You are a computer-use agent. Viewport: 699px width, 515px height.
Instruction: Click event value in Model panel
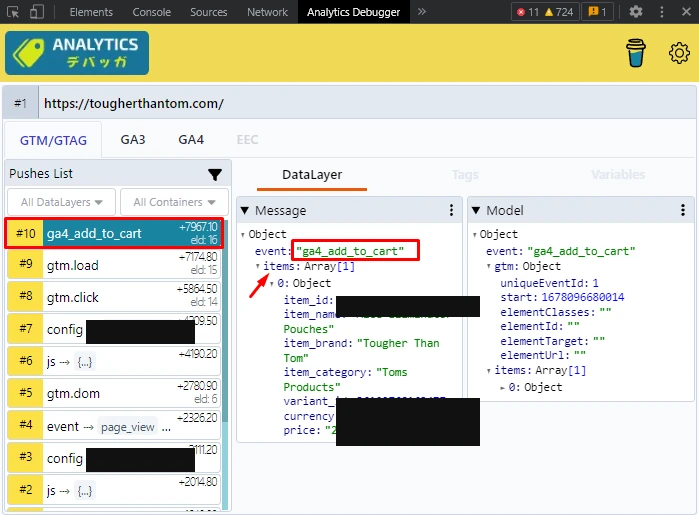point(581,251)
